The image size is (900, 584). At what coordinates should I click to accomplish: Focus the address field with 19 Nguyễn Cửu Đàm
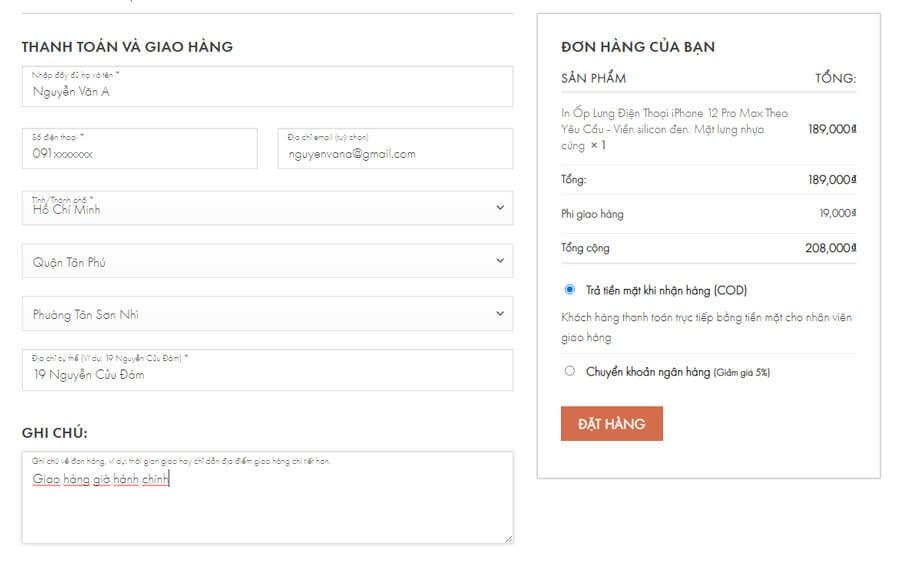tap(267, 370)
